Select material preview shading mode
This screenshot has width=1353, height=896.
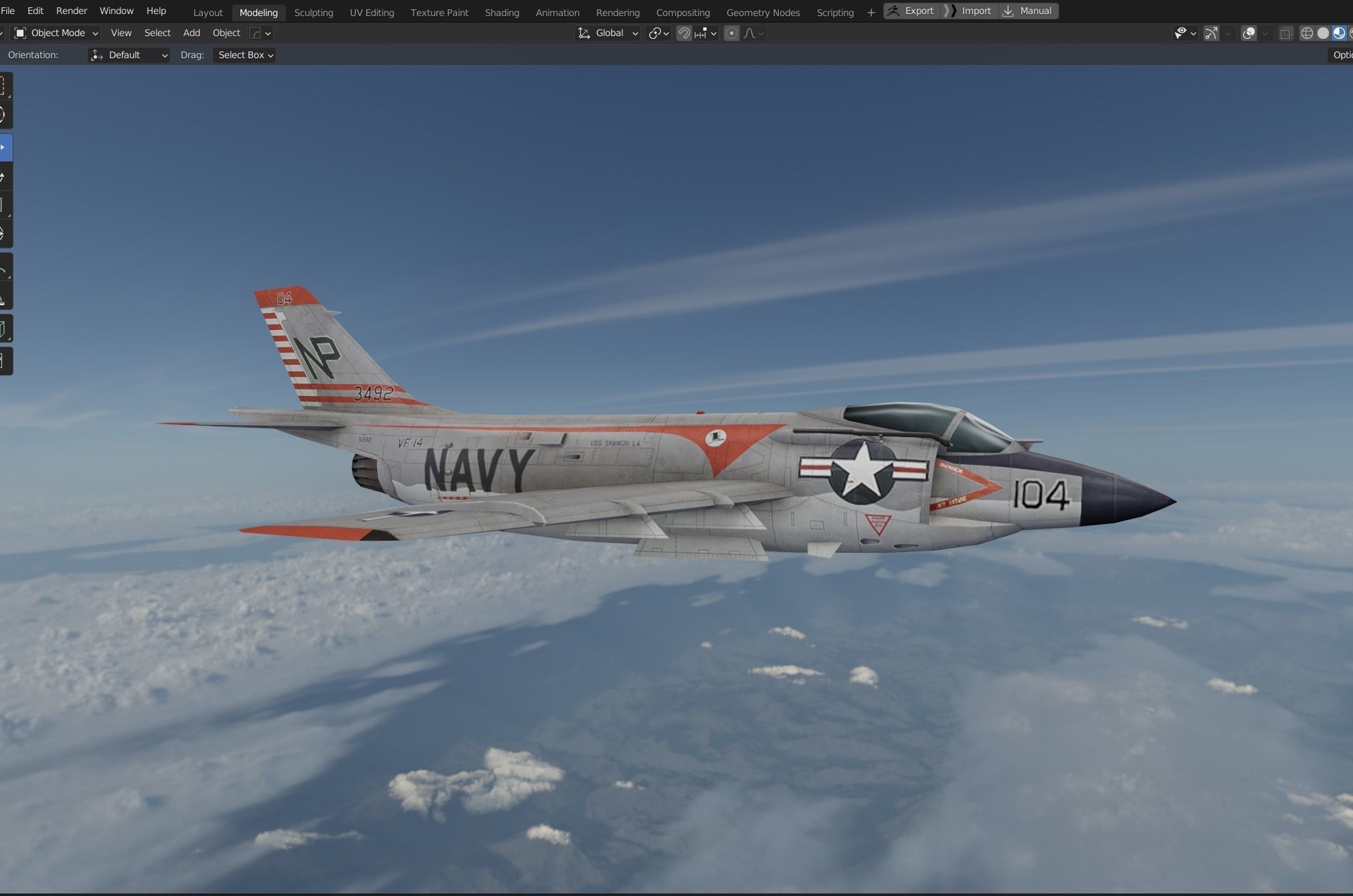tap(1339, 33)
